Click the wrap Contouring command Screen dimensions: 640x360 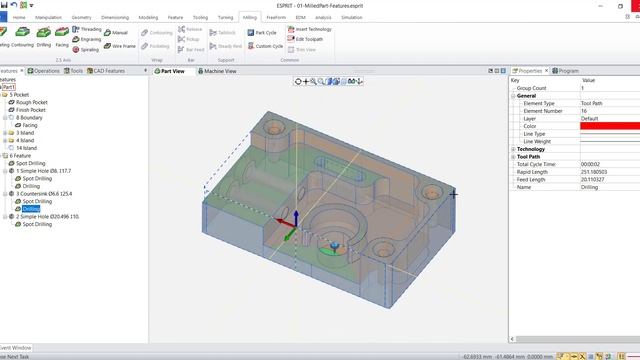[157, 33]
